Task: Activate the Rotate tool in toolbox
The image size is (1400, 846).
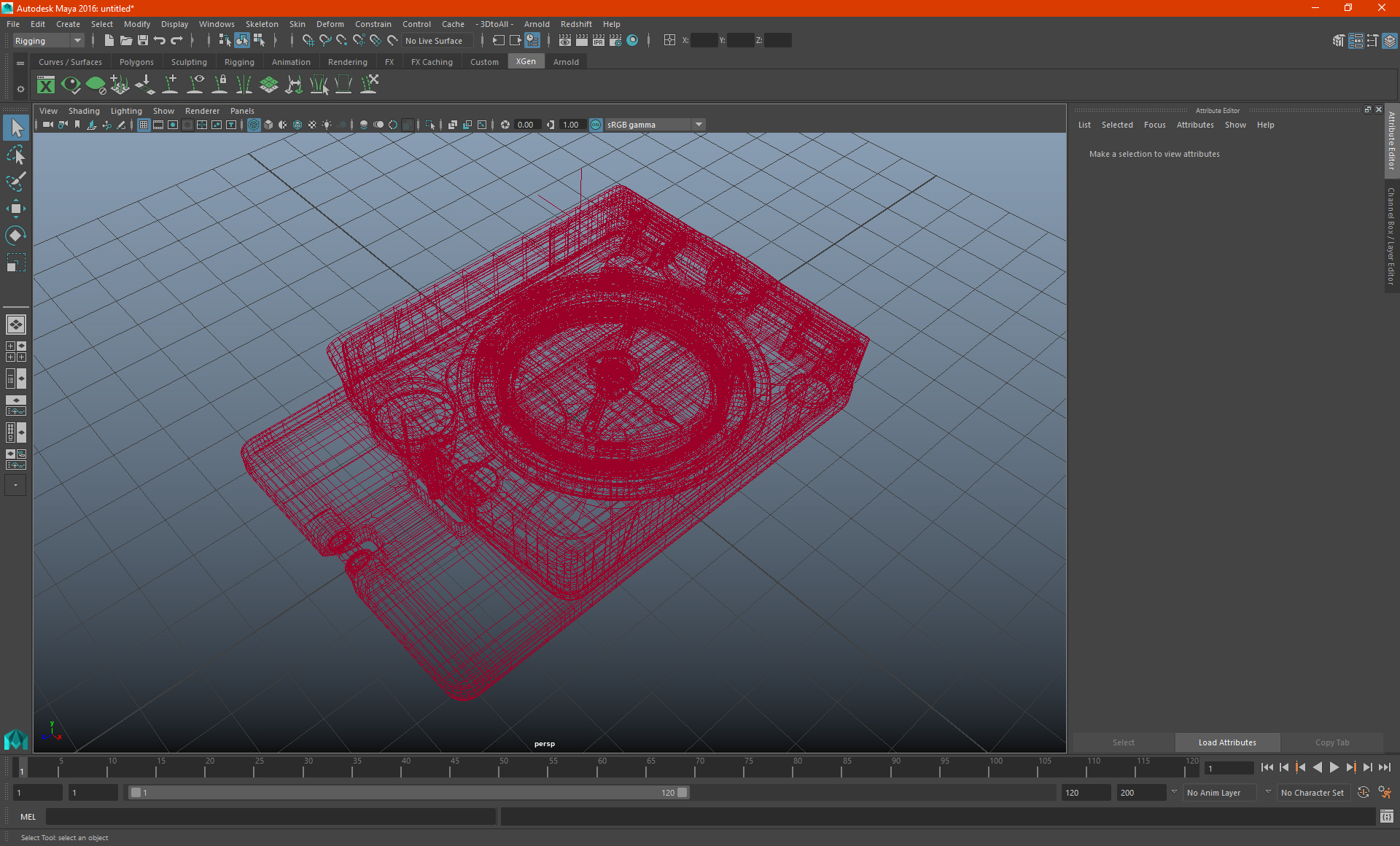Action: [x=16, y=235]
